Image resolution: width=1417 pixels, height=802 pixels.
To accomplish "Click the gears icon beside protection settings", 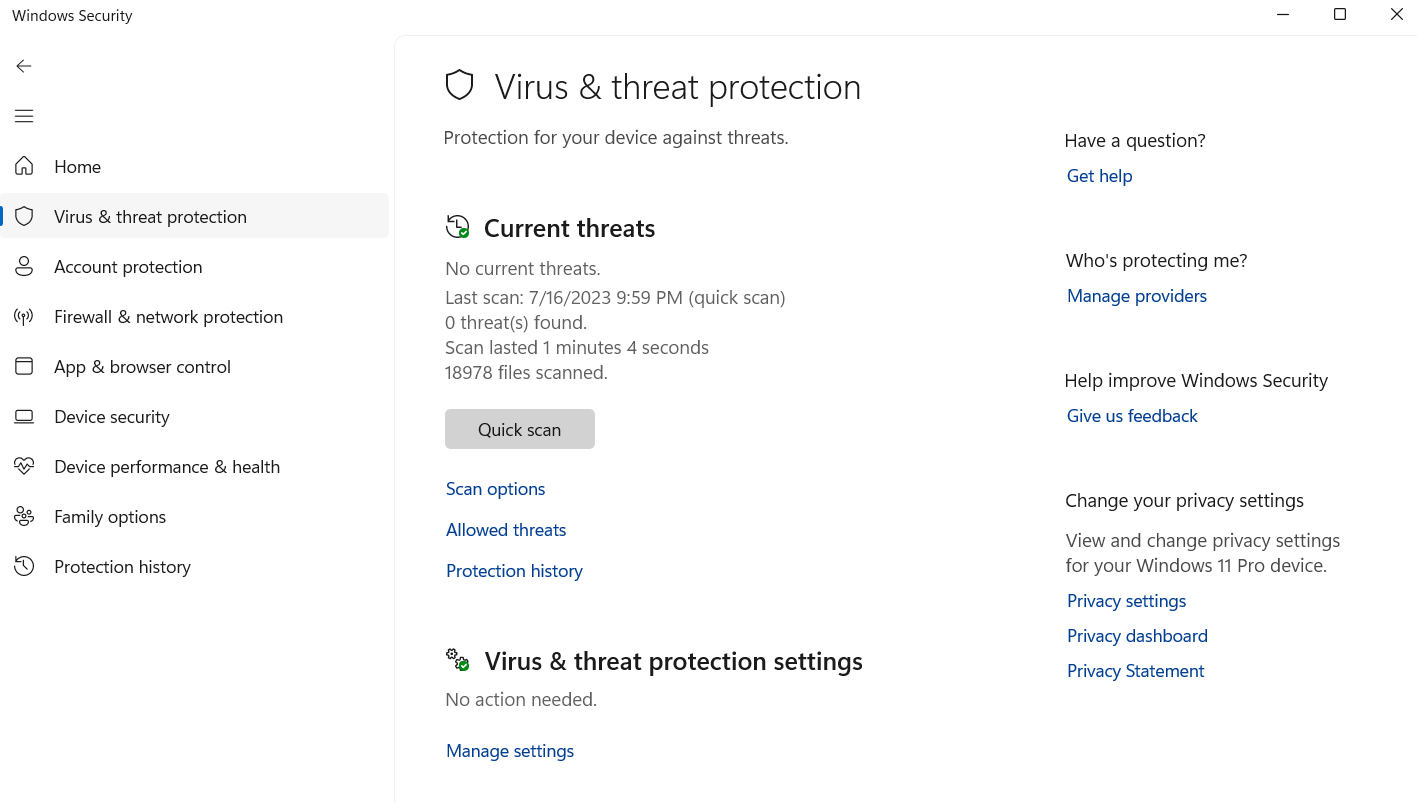I will pyautogui.click(x=457, y=660).
